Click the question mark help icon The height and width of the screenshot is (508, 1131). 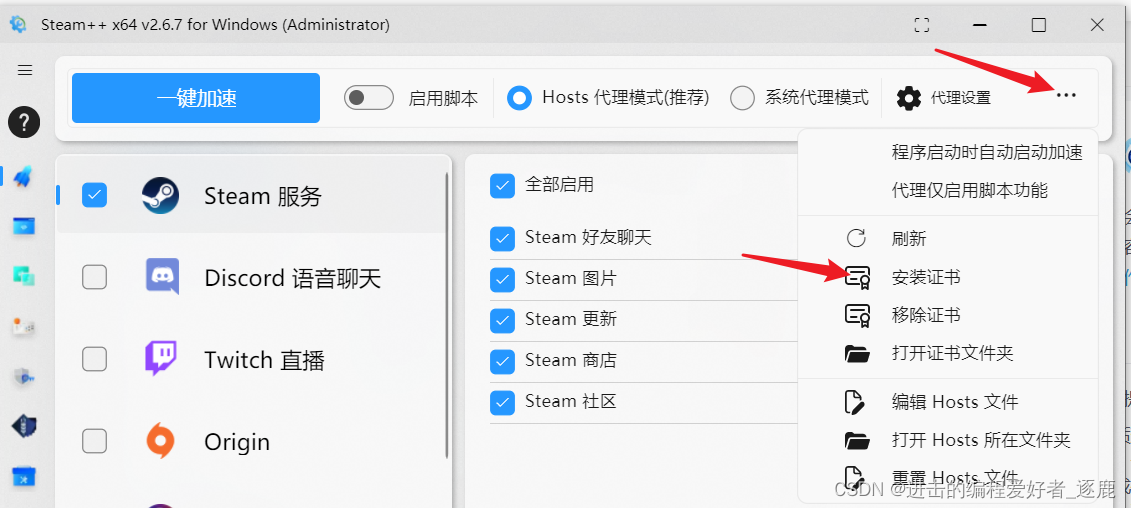point(24,121)
